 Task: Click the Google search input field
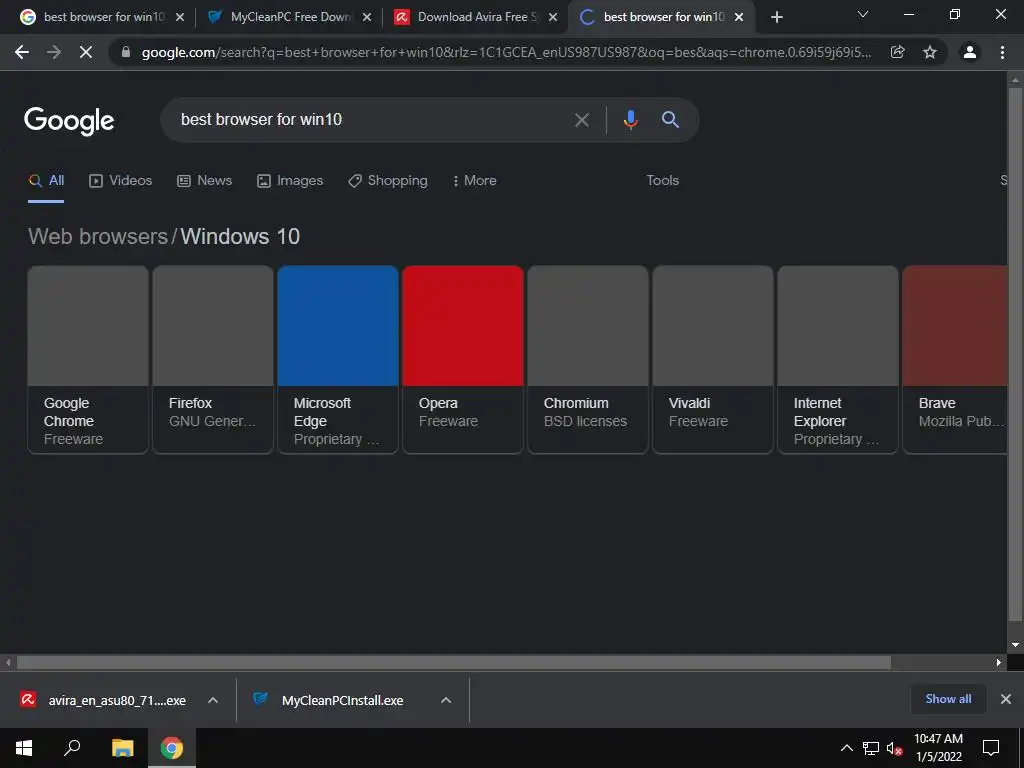pyautogui.click(x=372, y=120)
